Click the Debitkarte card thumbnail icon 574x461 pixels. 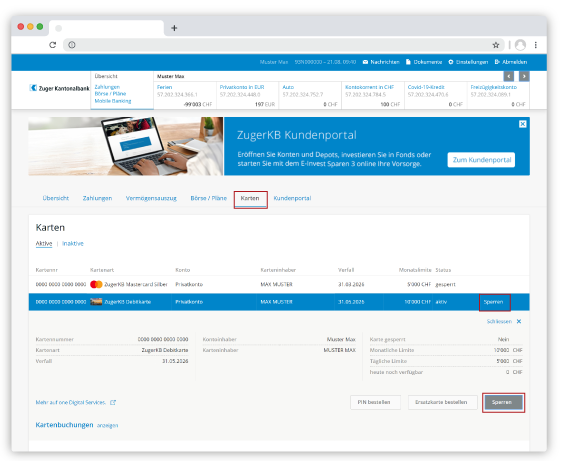[x=96, y=302]
